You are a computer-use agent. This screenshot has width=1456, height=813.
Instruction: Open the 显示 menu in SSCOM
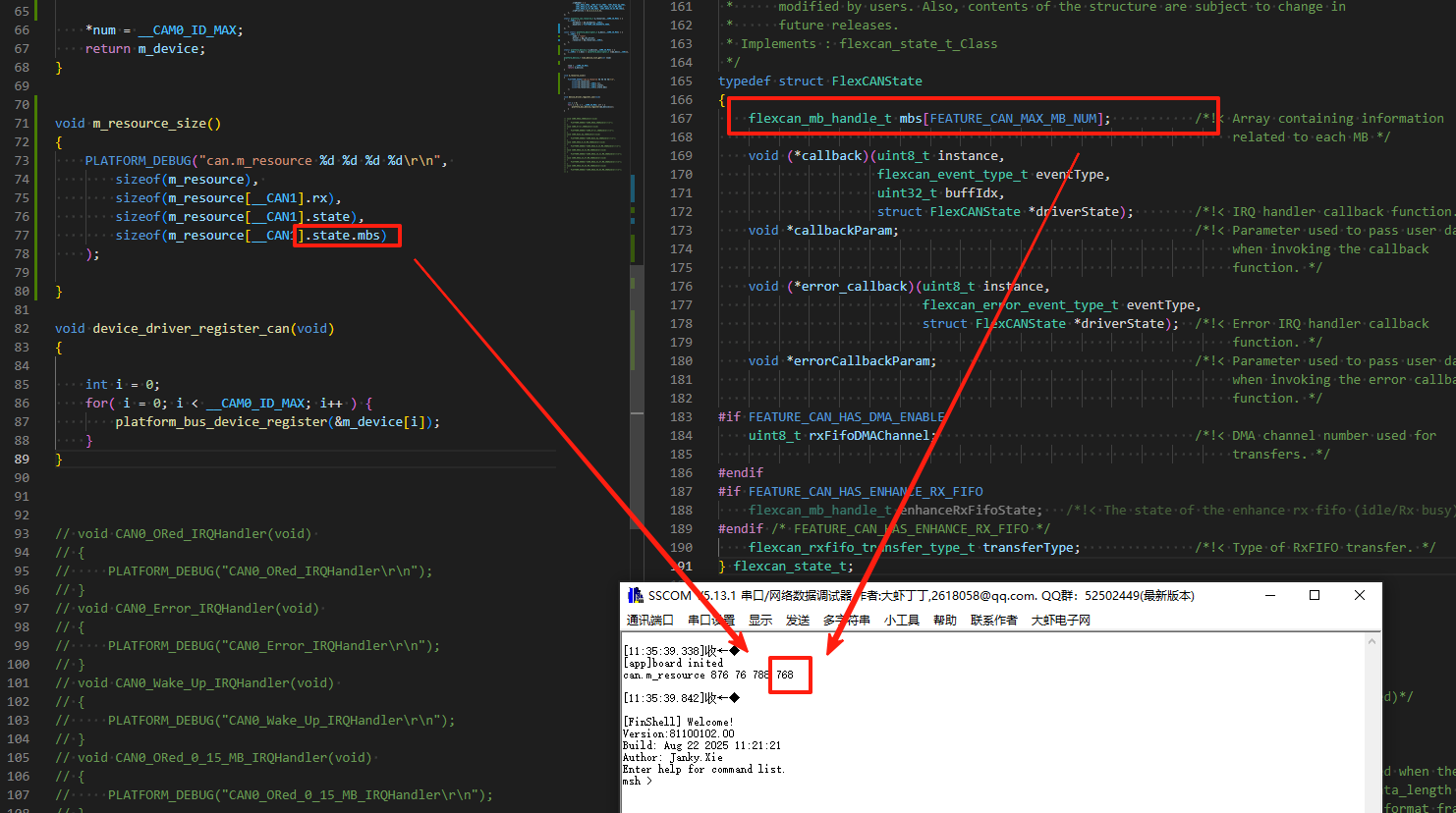click(760, 620)
